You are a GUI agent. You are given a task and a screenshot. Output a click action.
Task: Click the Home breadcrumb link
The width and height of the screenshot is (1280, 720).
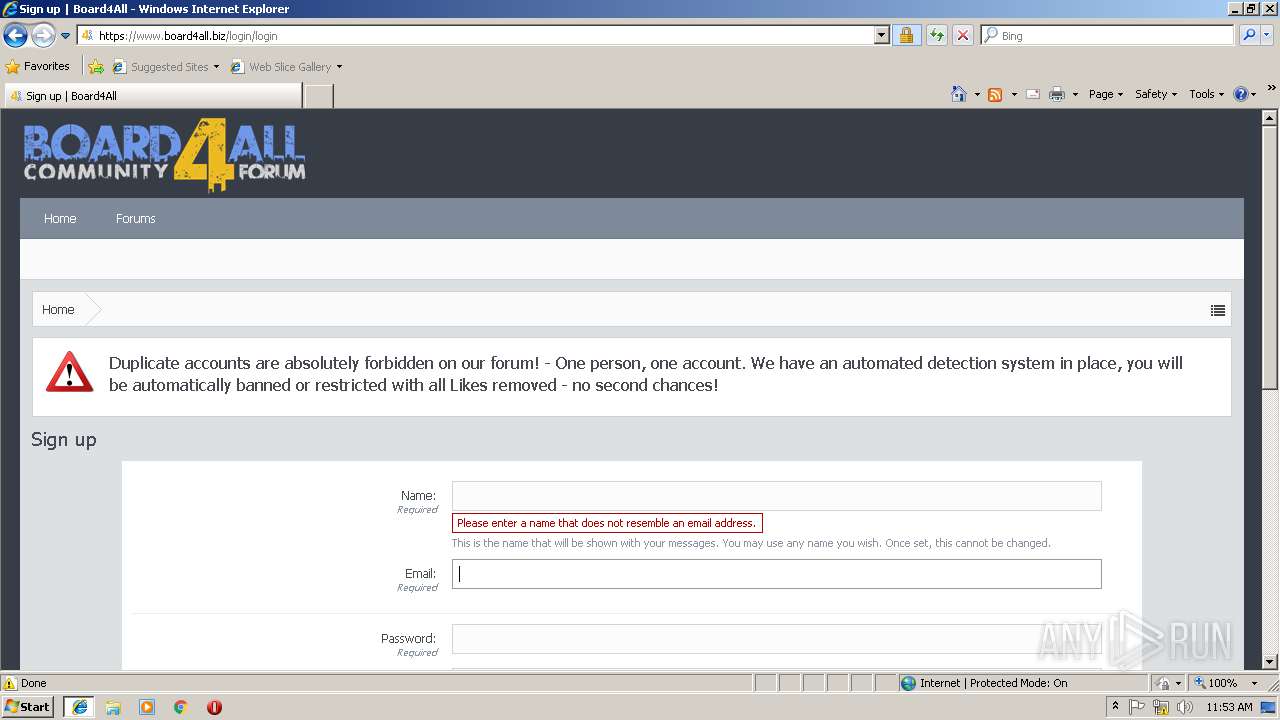58,310
